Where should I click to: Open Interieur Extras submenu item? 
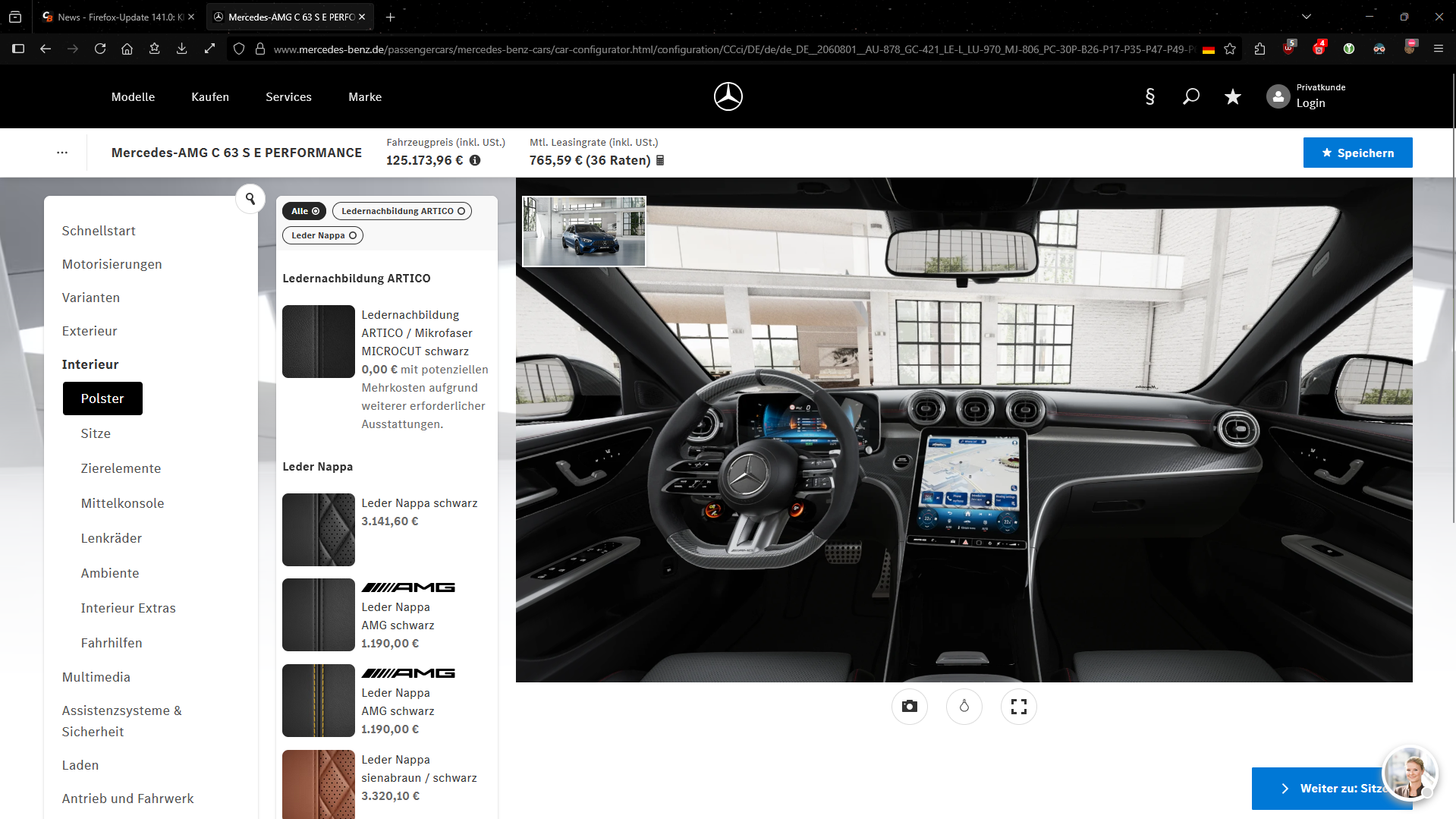click(128, 608)
